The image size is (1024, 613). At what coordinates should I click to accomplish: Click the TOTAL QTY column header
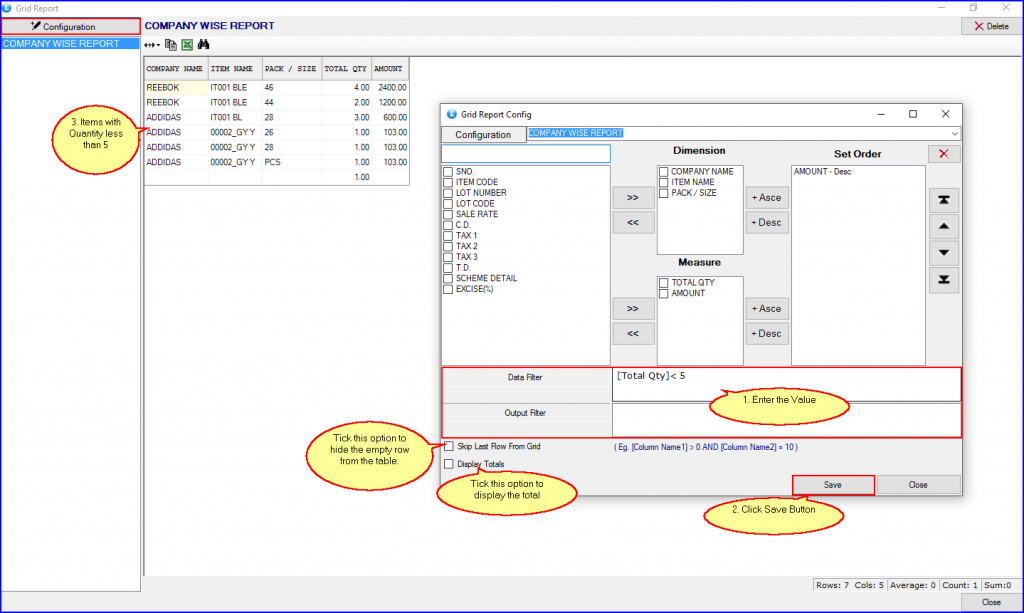coord(346,69)
